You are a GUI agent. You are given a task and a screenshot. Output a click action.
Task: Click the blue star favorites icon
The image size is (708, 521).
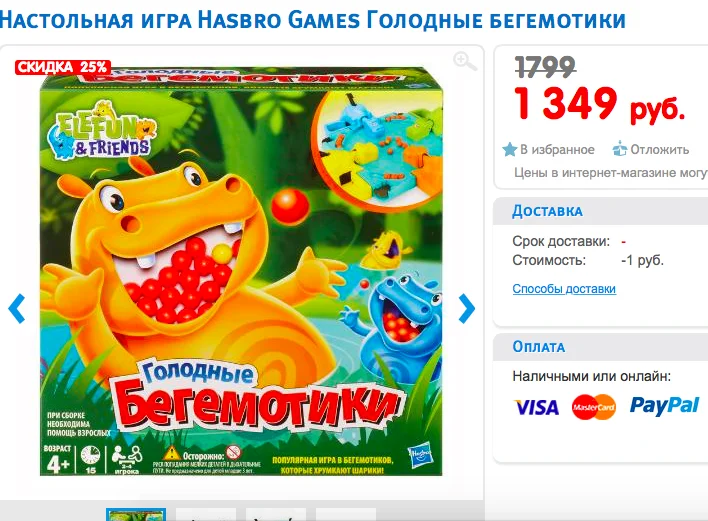click(509, 149)
